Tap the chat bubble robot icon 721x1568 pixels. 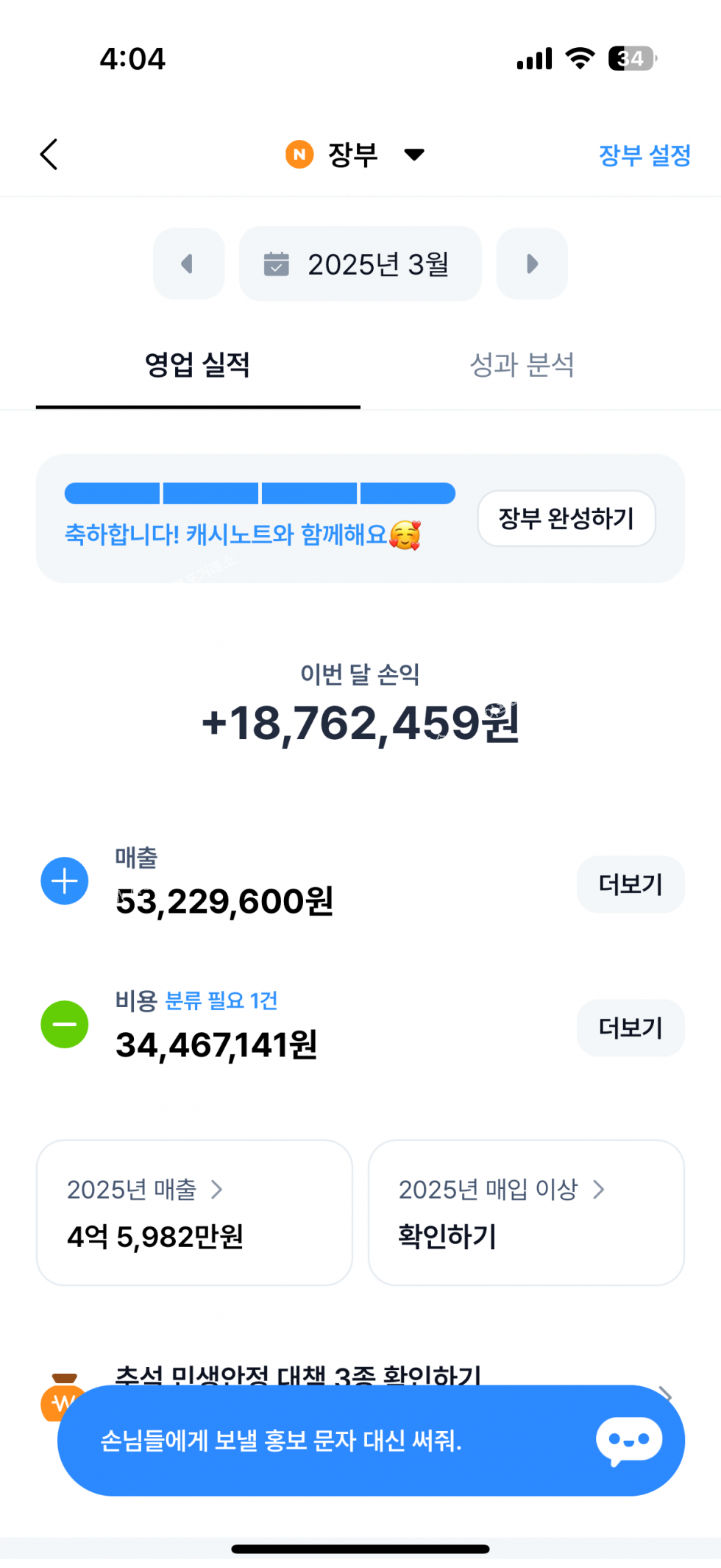[x=629, y=1440]
